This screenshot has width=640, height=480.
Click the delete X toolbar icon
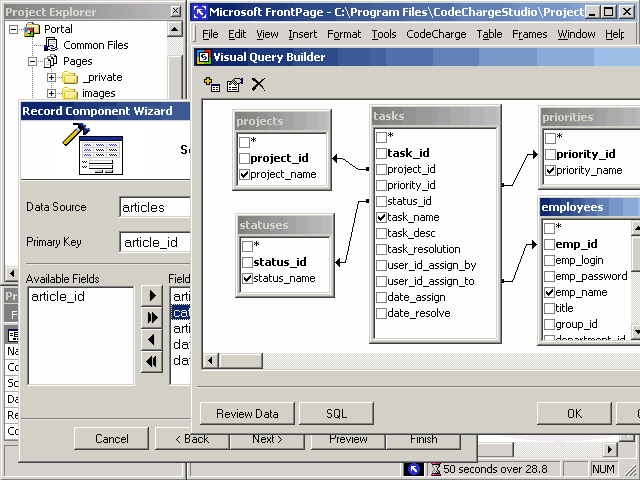click(x=258, y=84)
